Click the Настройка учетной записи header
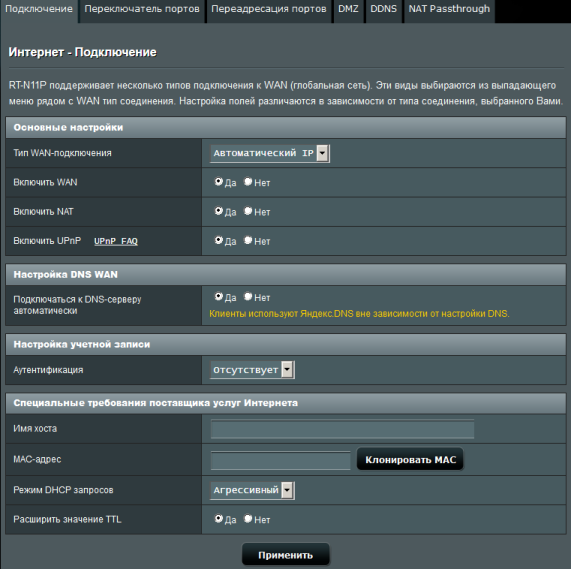571x569 pixels. 286,344
